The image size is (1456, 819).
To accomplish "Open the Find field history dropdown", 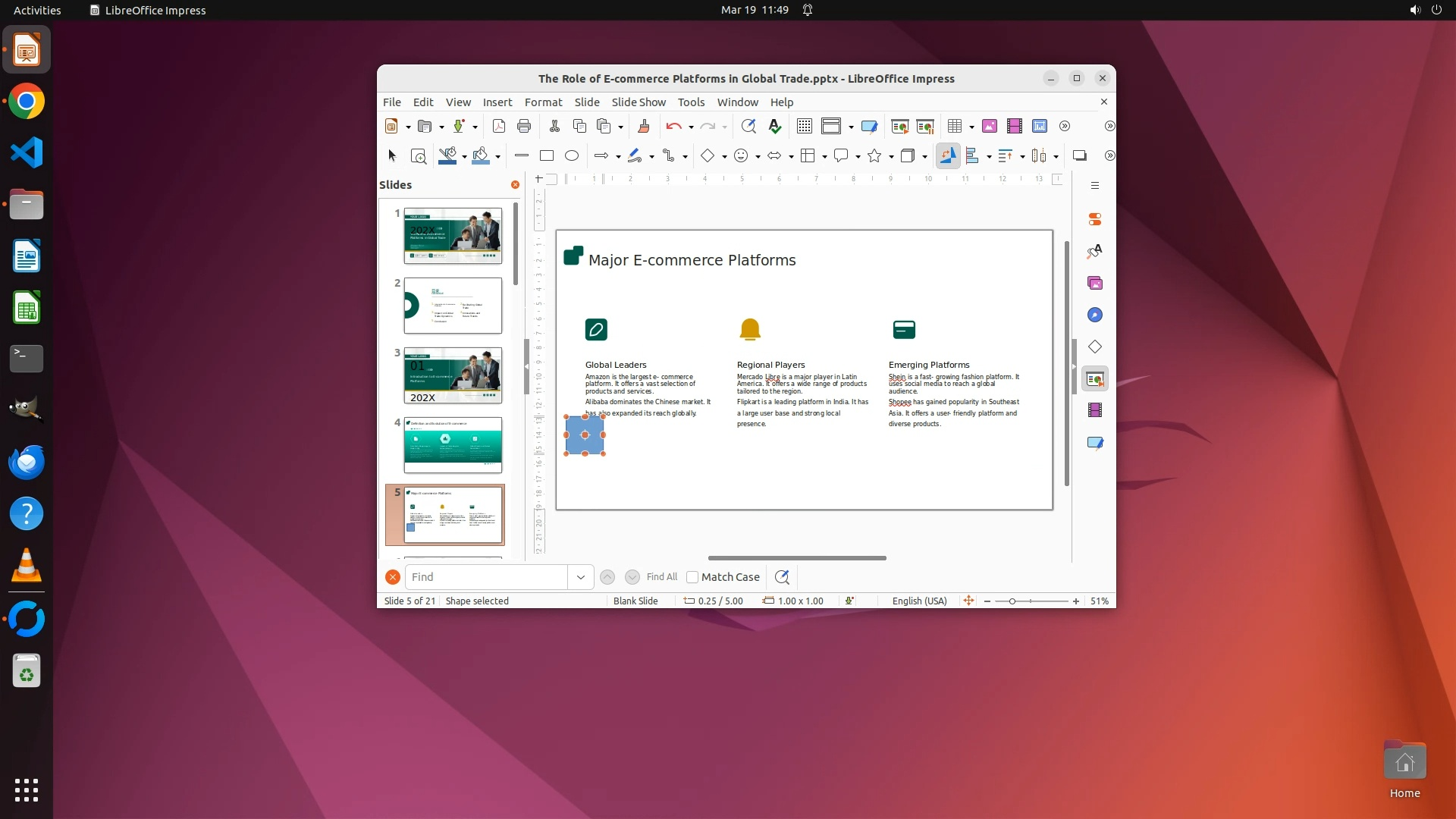I will 581,577.
